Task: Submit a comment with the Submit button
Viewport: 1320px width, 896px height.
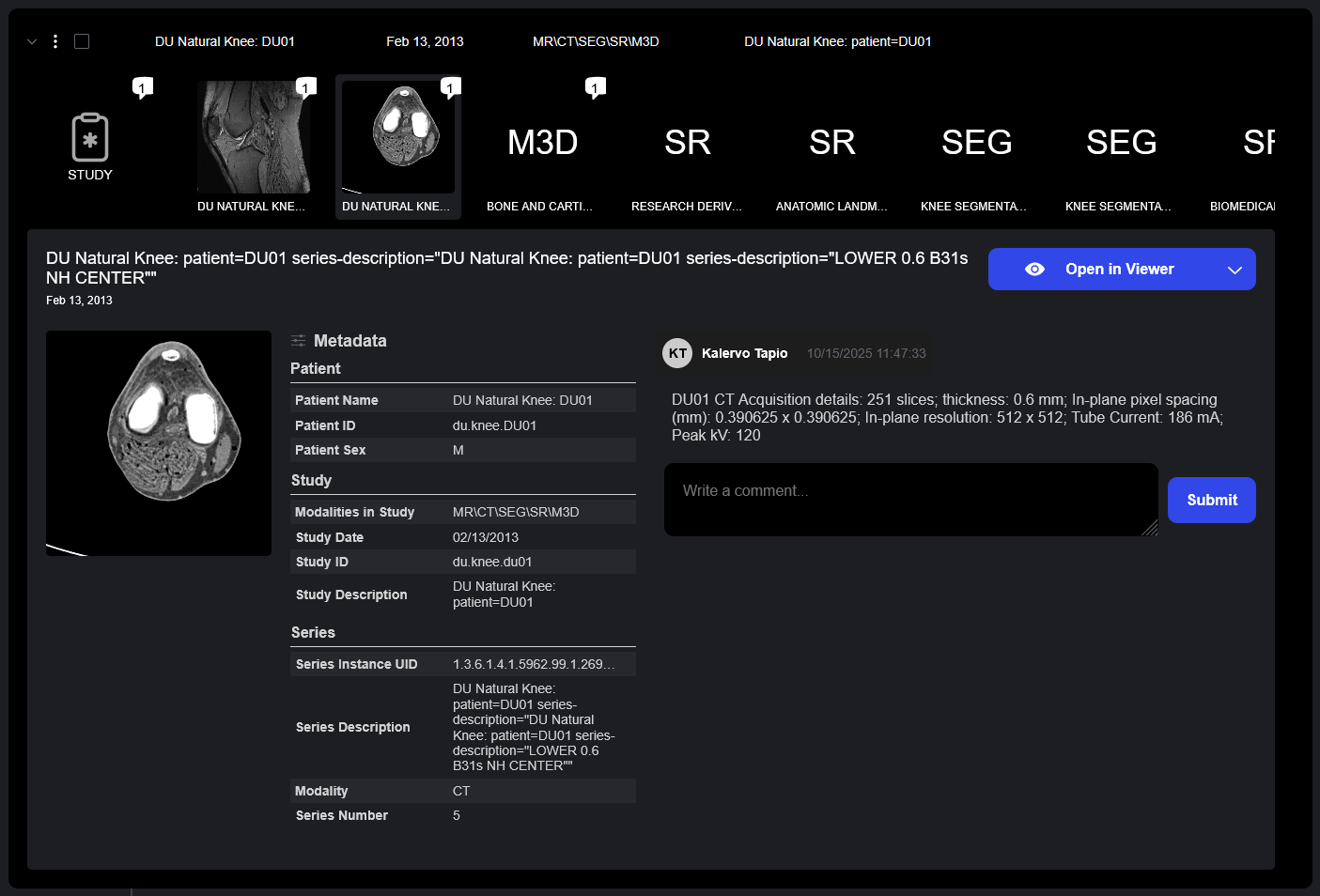Action: 1211,500
